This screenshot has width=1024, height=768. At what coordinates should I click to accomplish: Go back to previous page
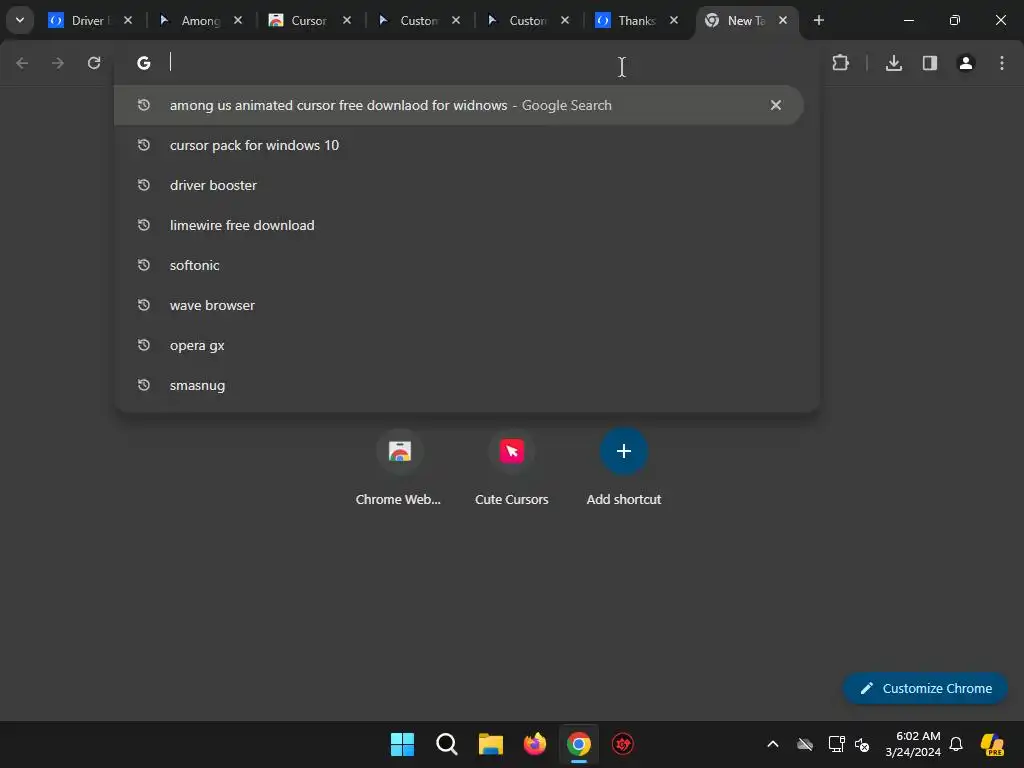tap(22, 63)
